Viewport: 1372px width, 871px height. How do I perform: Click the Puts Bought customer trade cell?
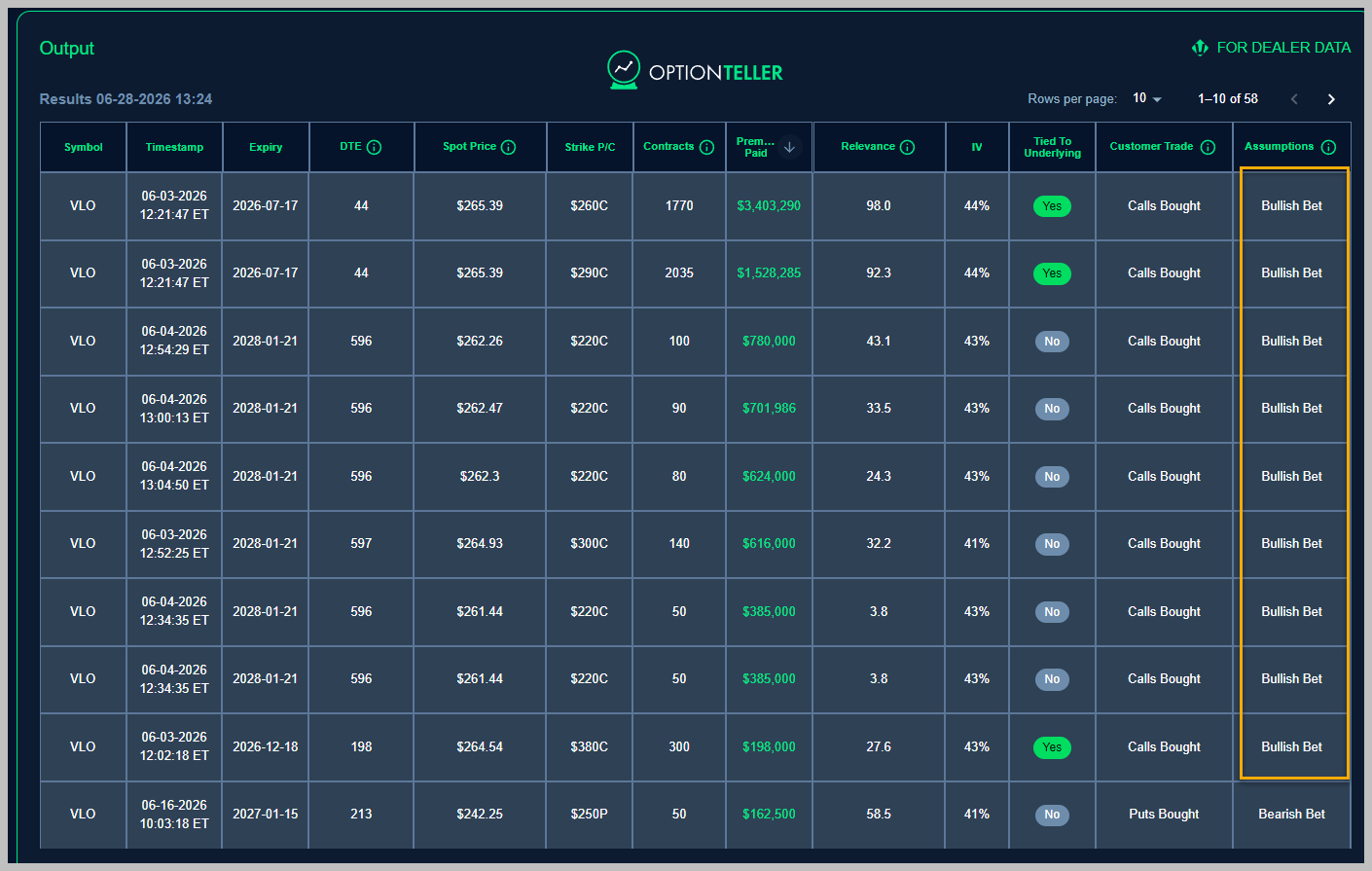tap(1164, 814)
